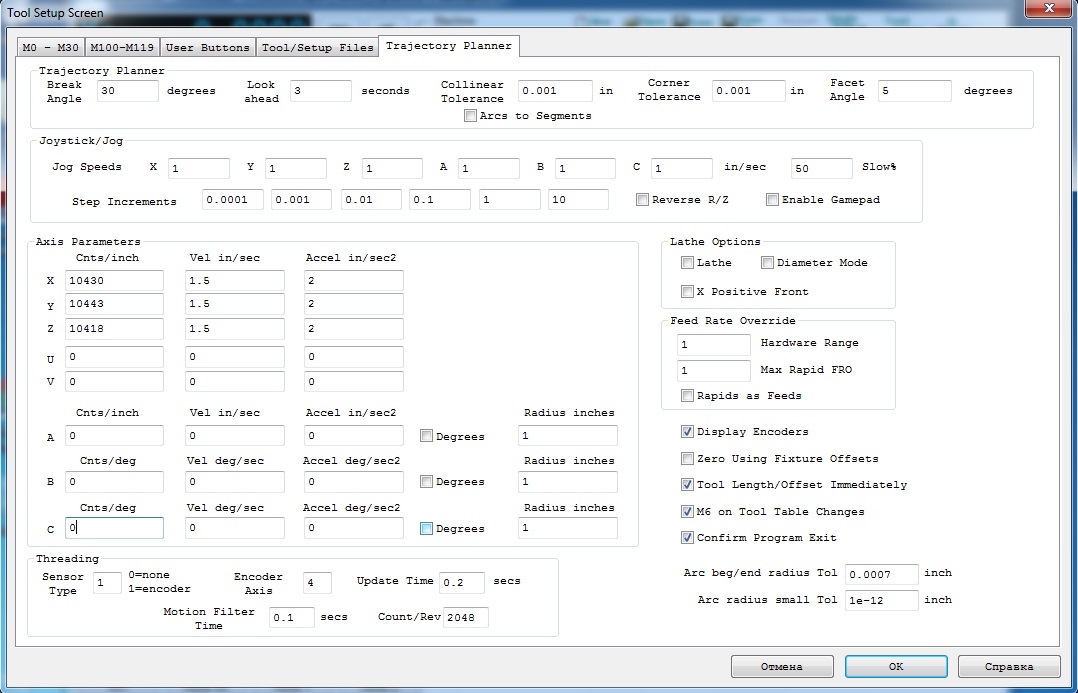The height and width of the screenshot is (693, 1078).
Task: Switch to the M0 - M30 tab
Action: (52, 47)
